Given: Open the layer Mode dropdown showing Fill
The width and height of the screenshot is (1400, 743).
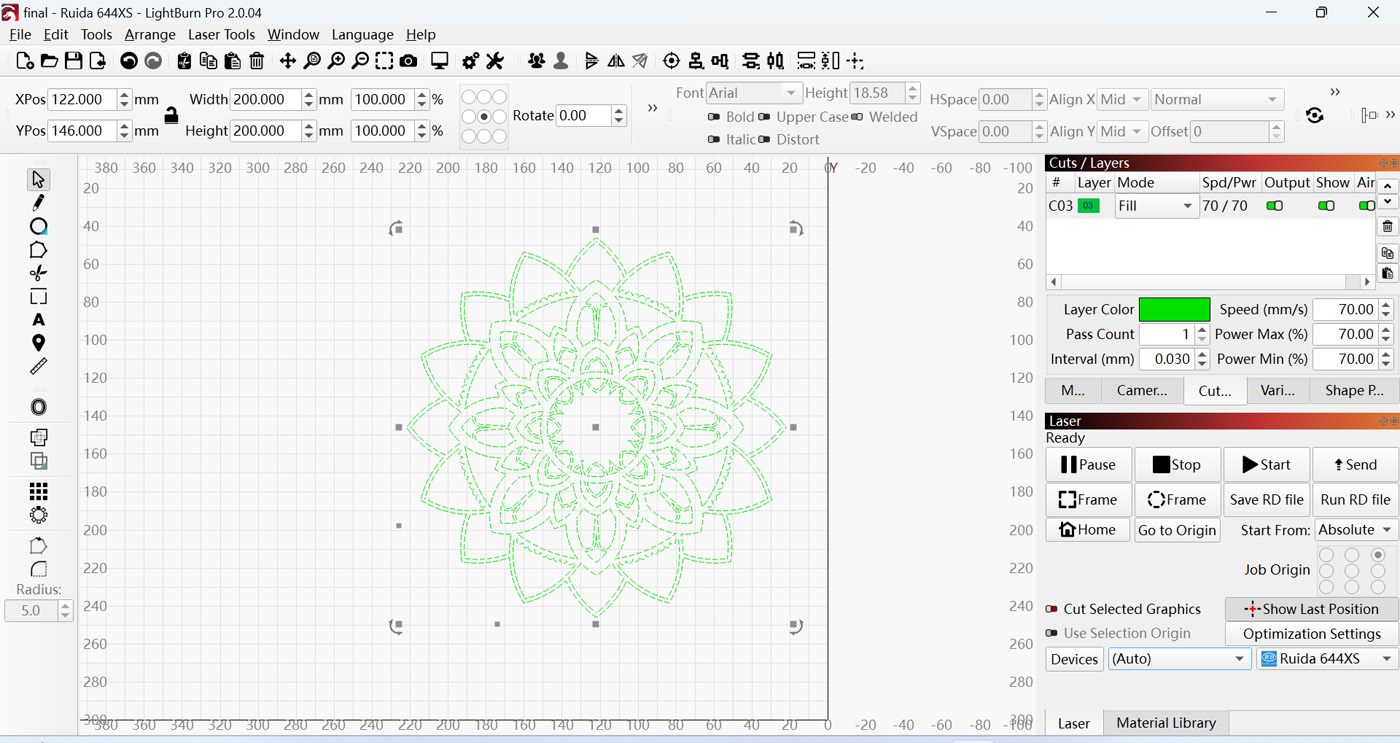Looking at the screenshot, I should tap(1157, 206).
